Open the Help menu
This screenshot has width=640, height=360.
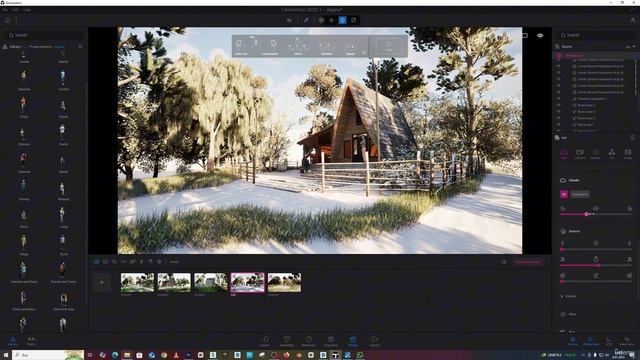click(27, 9)
